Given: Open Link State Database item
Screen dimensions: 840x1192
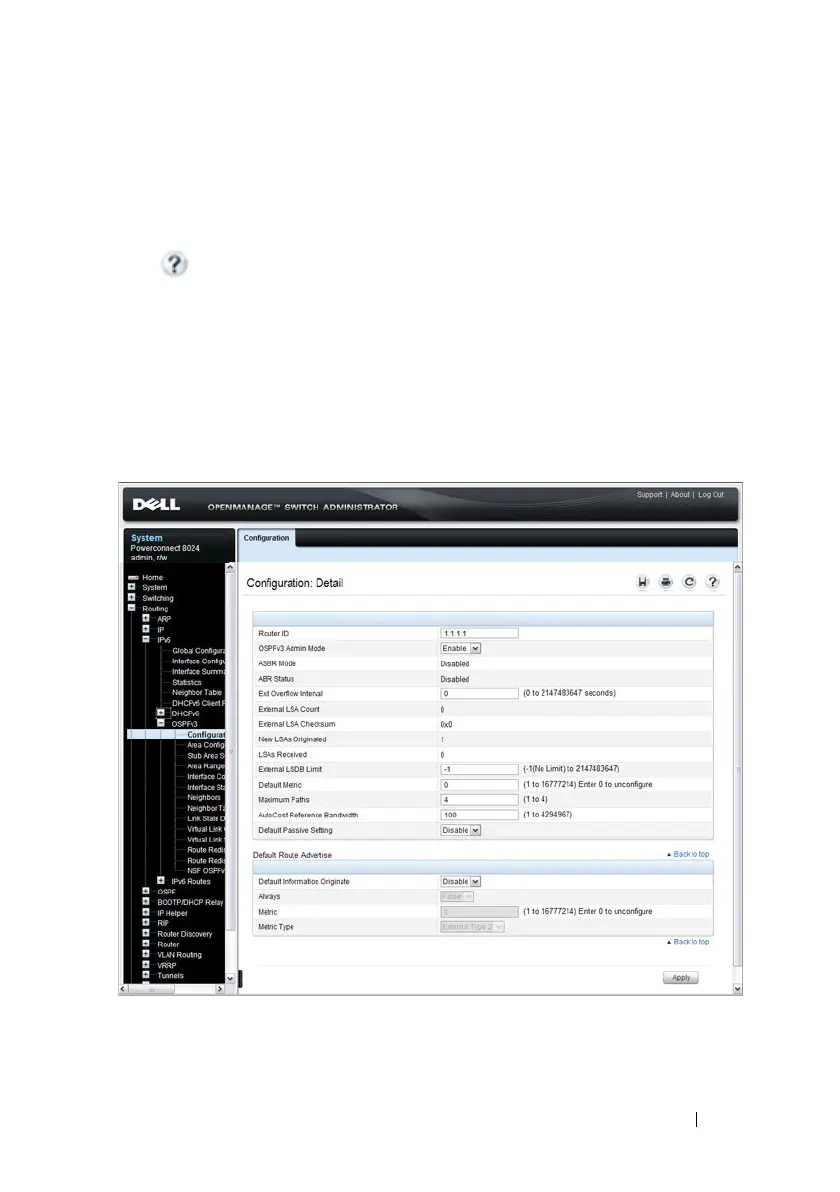Looking at the screenshot, I should coord(206,819).
